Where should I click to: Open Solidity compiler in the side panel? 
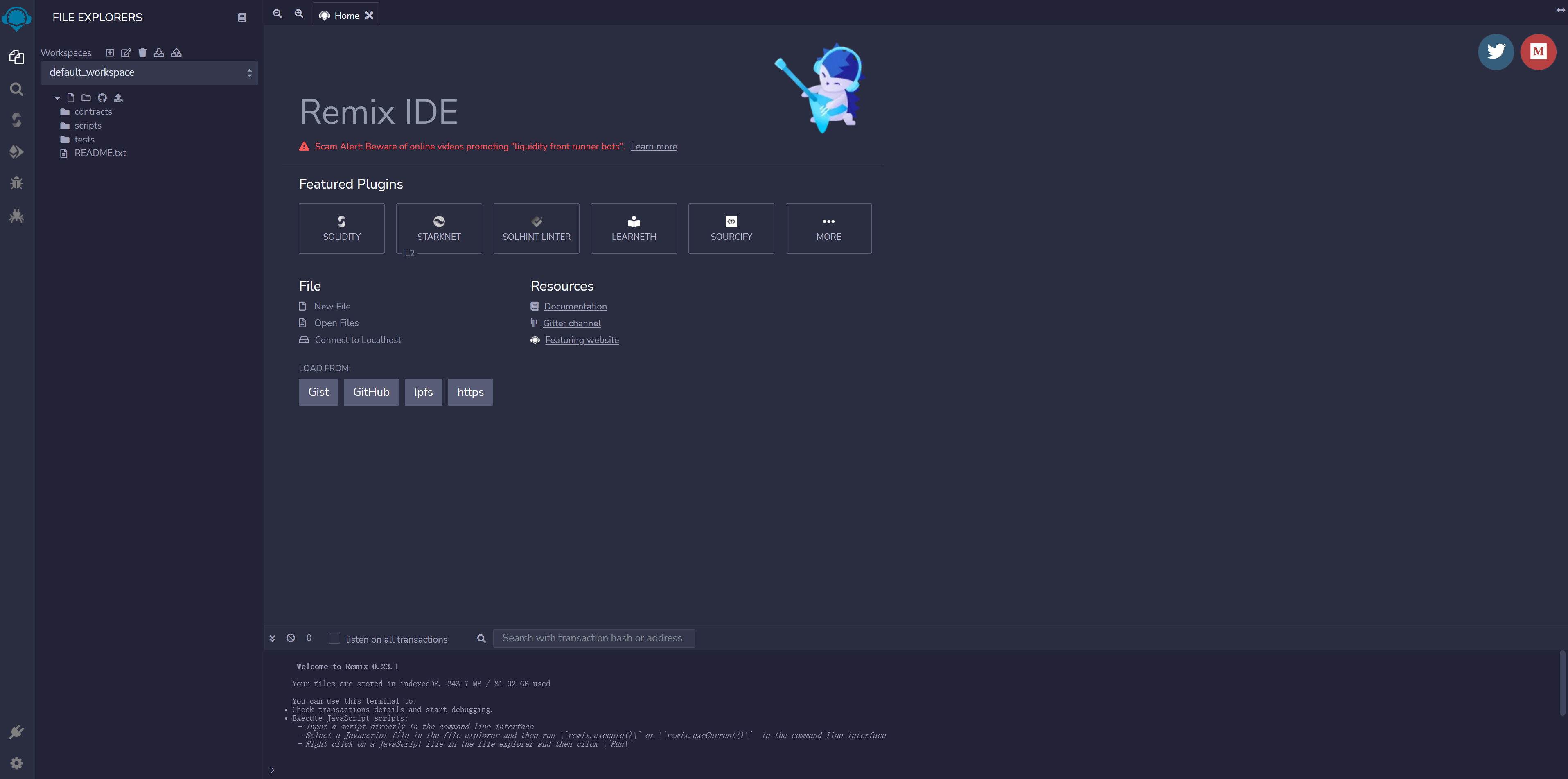click(16, 120)
